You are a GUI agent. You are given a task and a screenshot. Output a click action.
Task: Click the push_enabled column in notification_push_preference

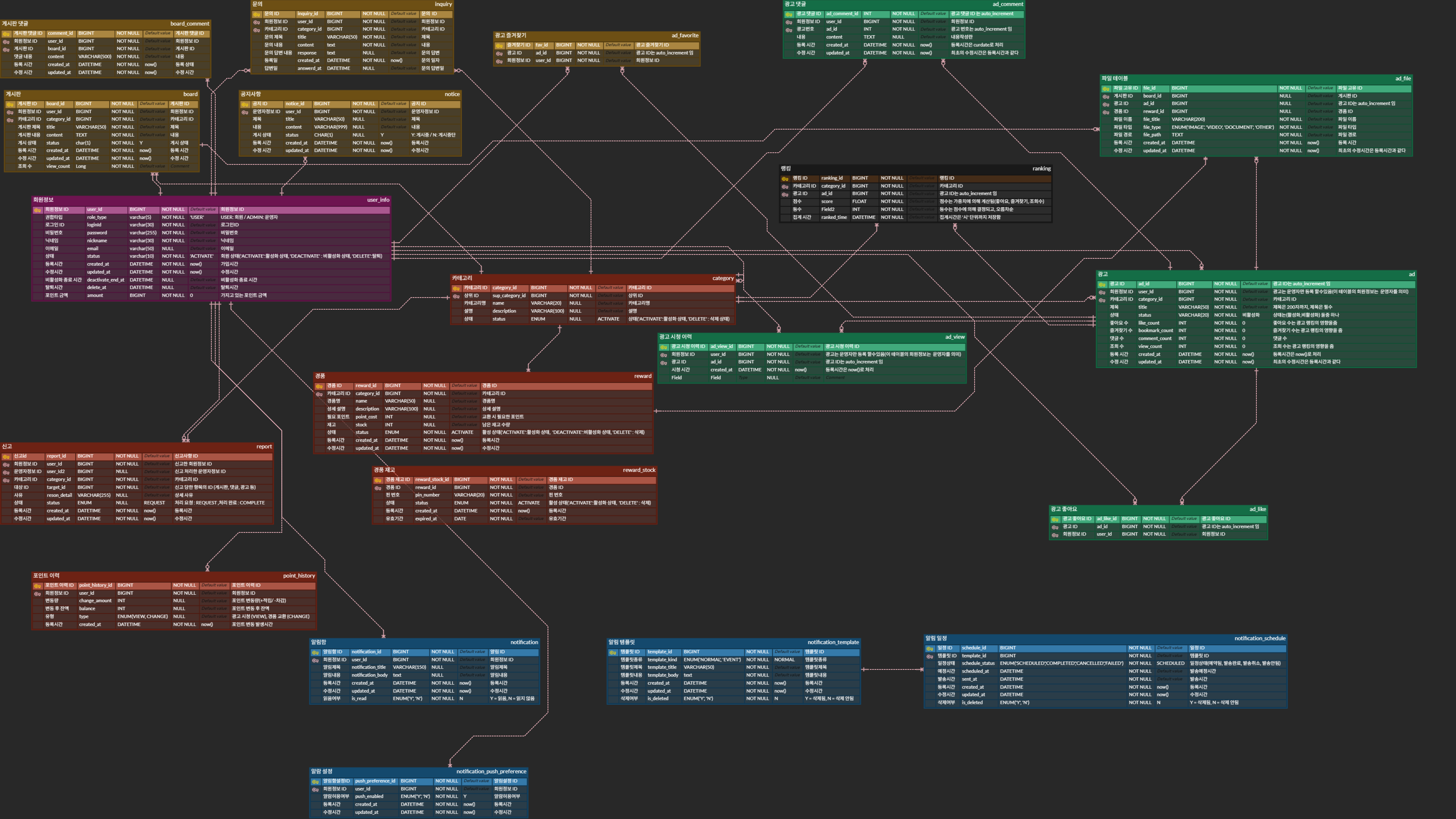[x=369, y=796]
